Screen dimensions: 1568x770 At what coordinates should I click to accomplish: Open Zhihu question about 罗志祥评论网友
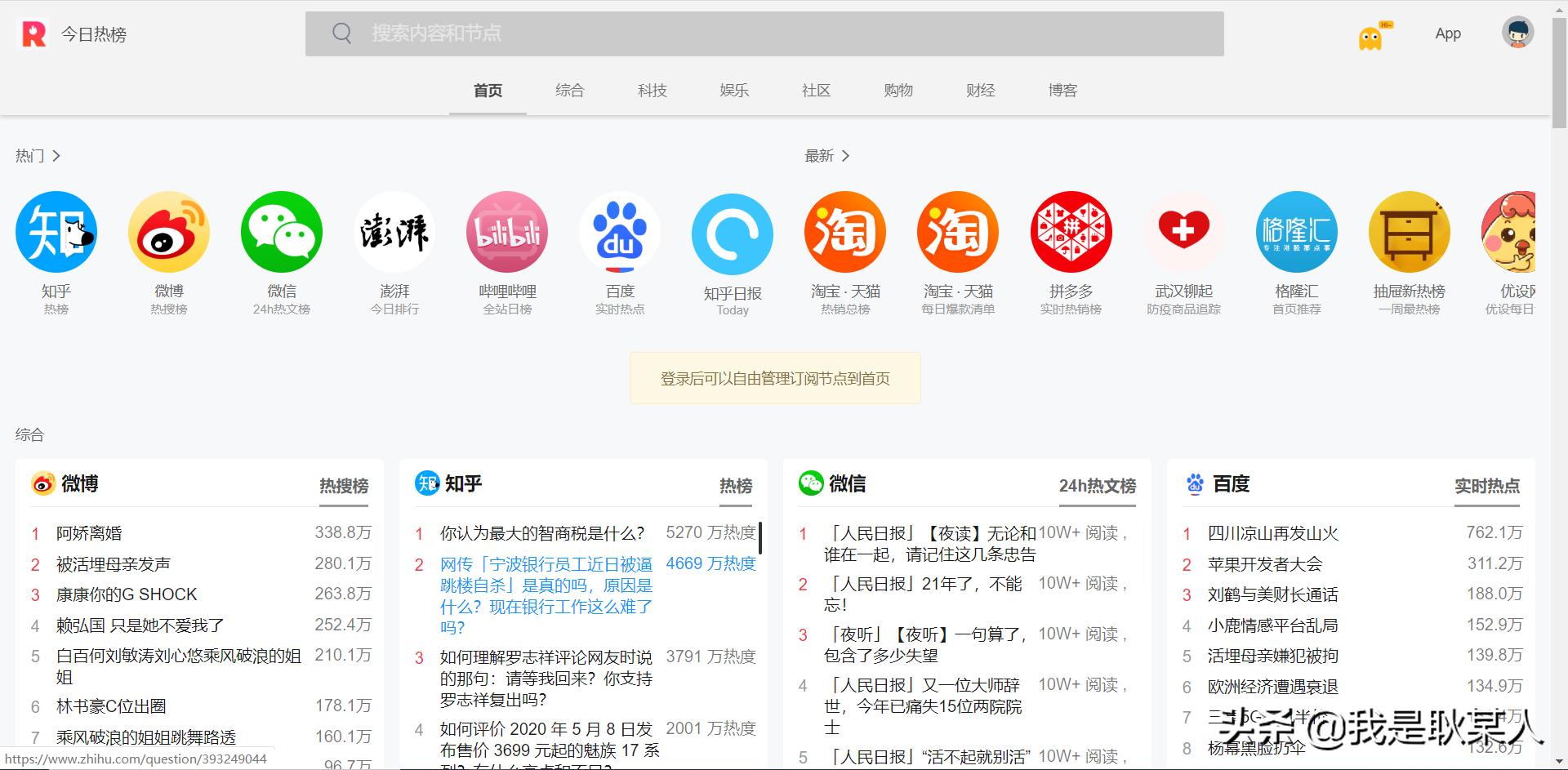tap(546, 679)
